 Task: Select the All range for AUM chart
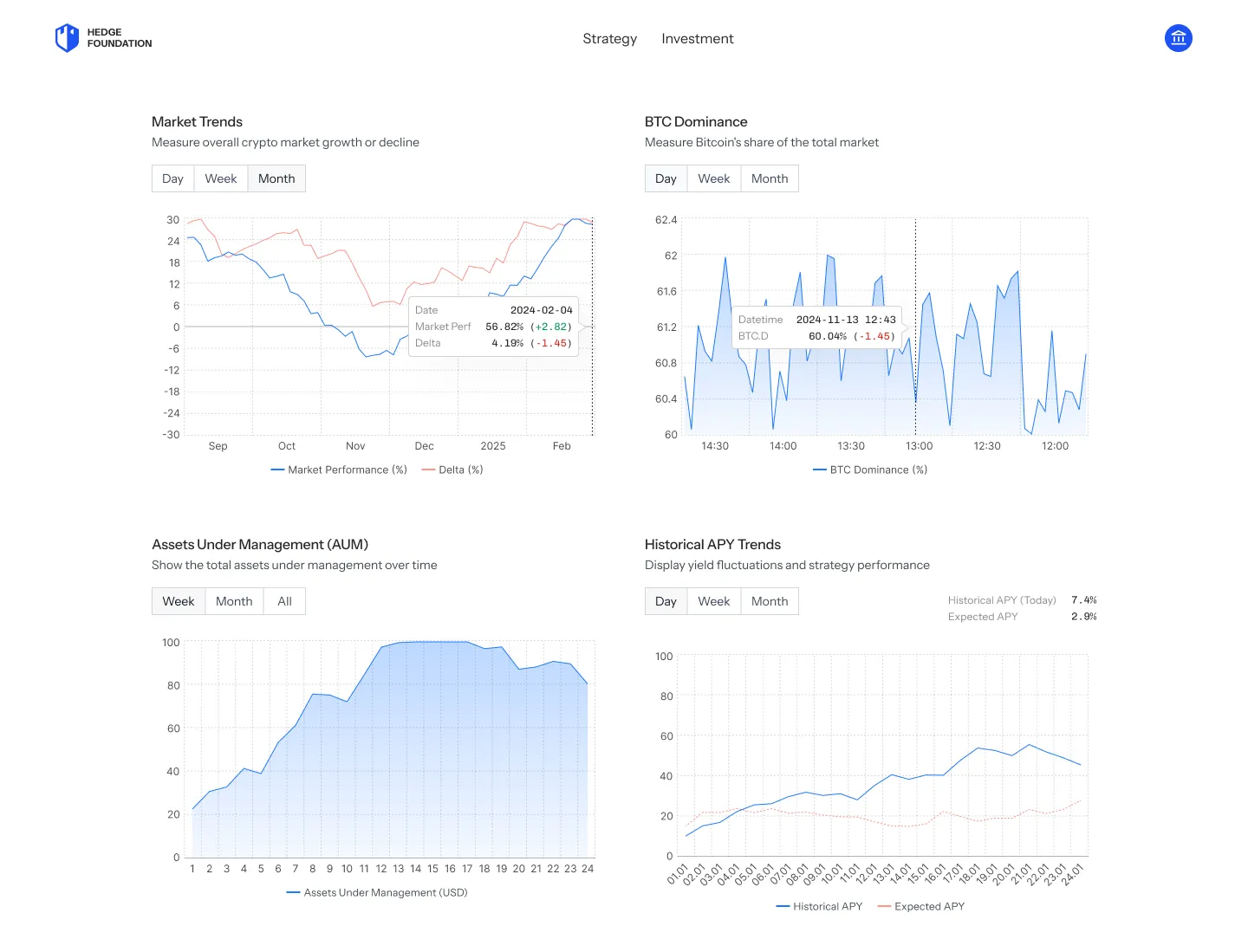point(284,600)
